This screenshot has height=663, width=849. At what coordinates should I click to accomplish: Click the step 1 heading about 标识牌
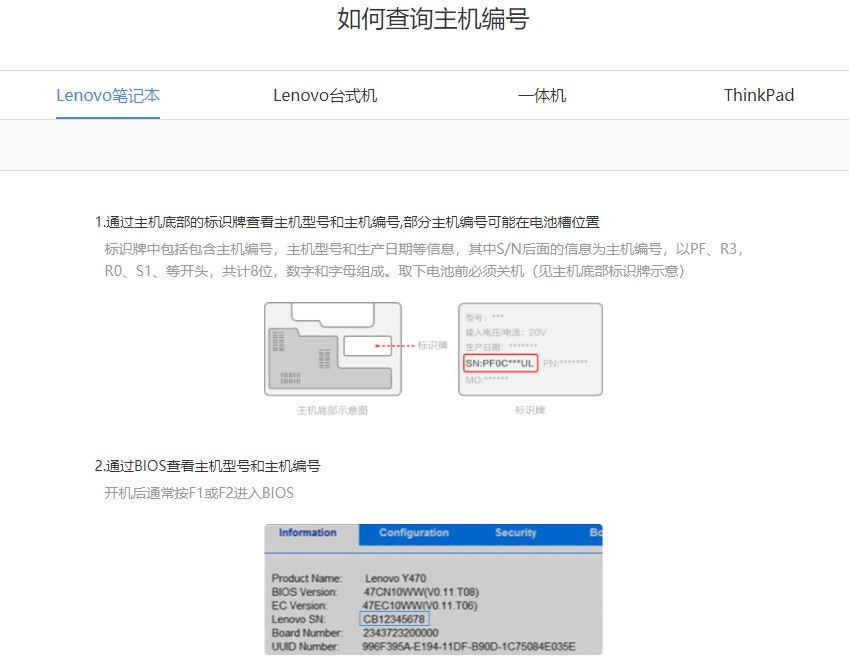(347, 222)
